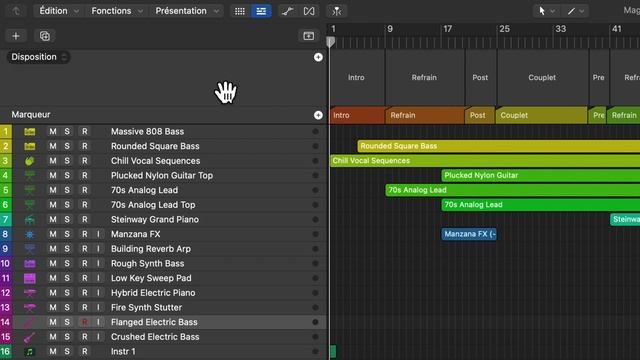Image resolution: width=640 pixels, height=360 pixels.
Task: Open the Édition dropdown menu
Action: click(x=58, y=11)
